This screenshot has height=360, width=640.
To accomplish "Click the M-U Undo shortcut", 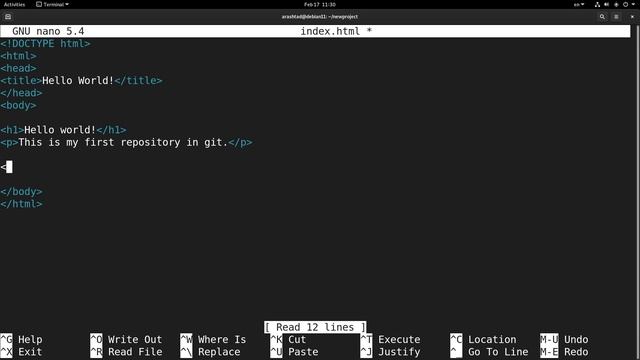I will [564, 339].
